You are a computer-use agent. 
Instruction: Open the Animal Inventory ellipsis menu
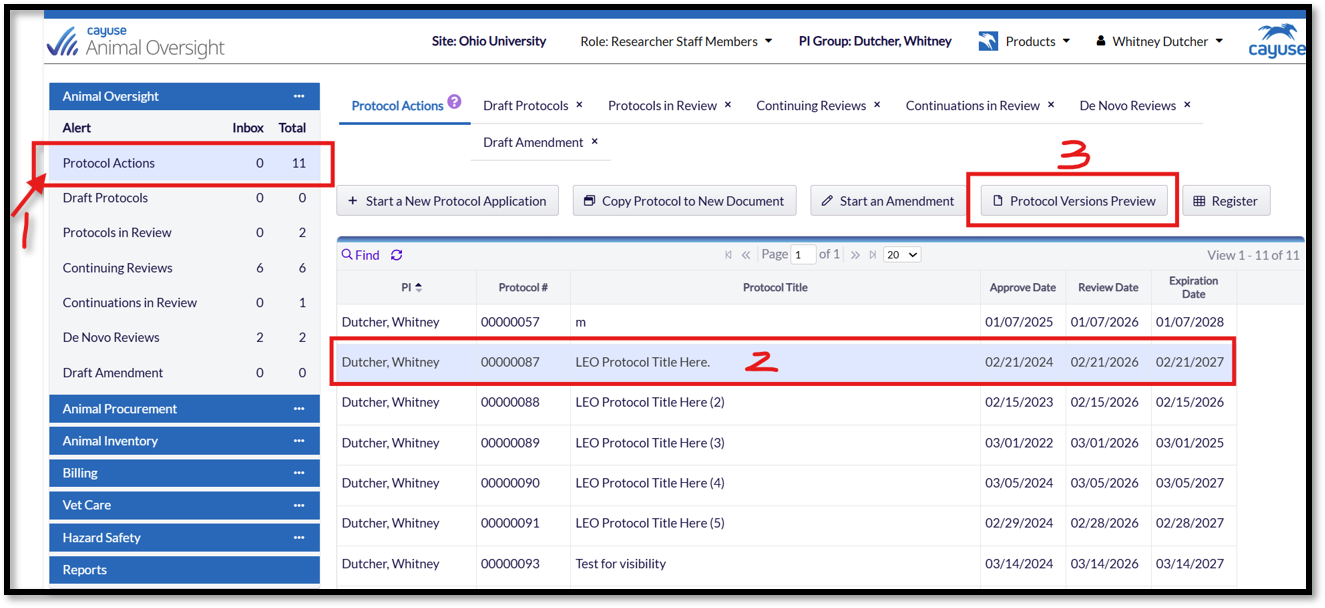coord(299,441)
